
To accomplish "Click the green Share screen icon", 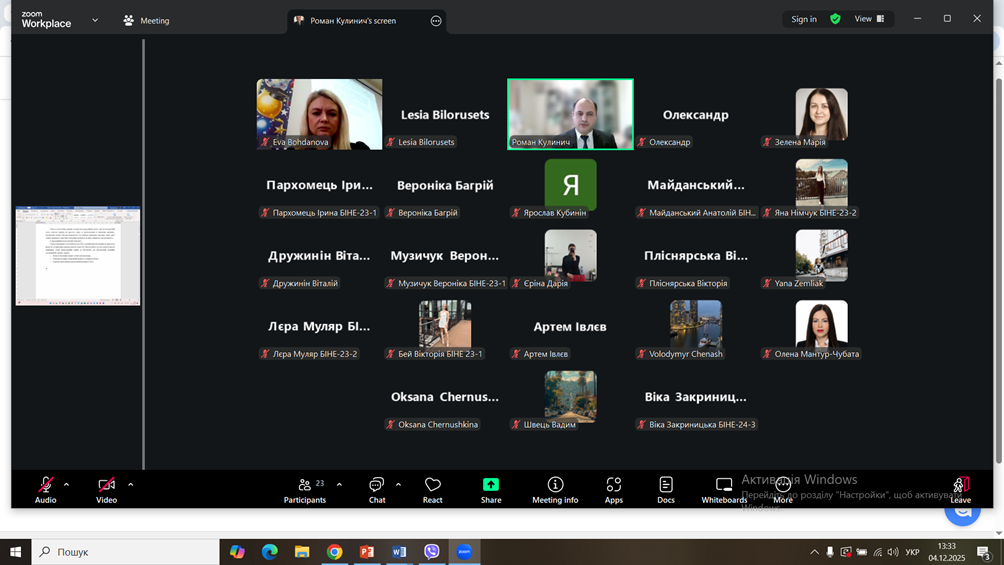I will click(491, 485).
